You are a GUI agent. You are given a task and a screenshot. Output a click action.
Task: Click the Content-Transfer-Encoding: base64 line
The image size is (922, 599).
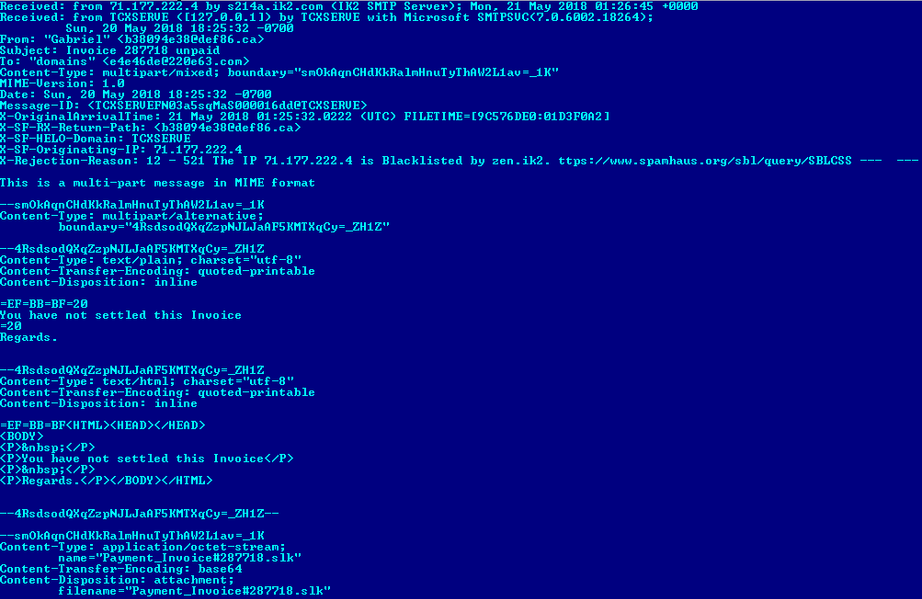click(121, 569)
